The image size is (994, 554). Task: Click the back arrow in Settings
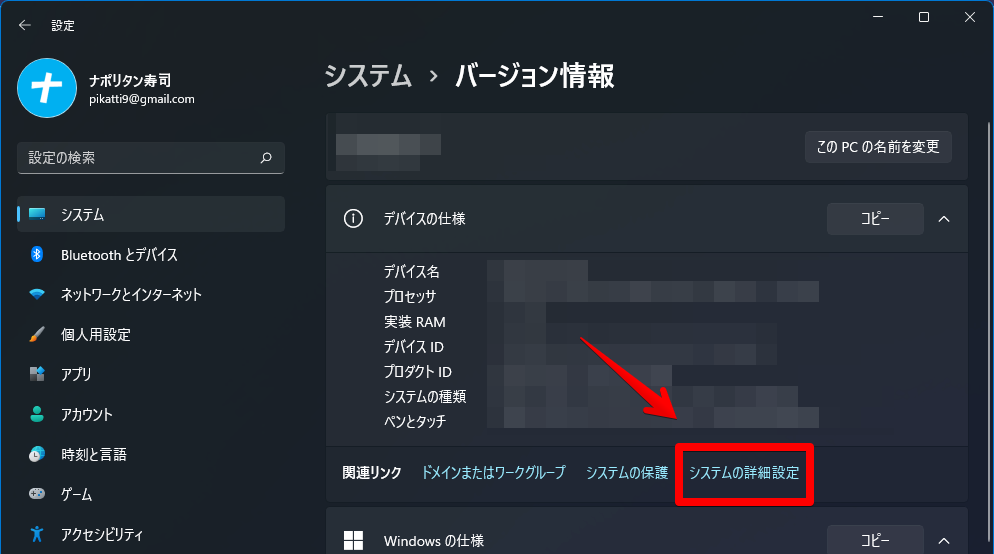click(25, 25)
